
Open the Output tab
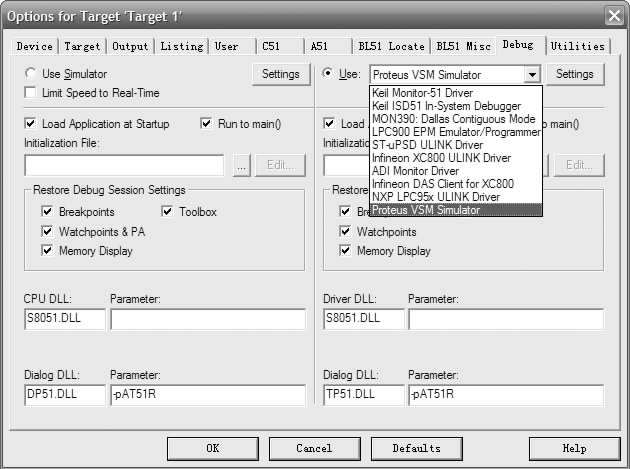(130, 46)
